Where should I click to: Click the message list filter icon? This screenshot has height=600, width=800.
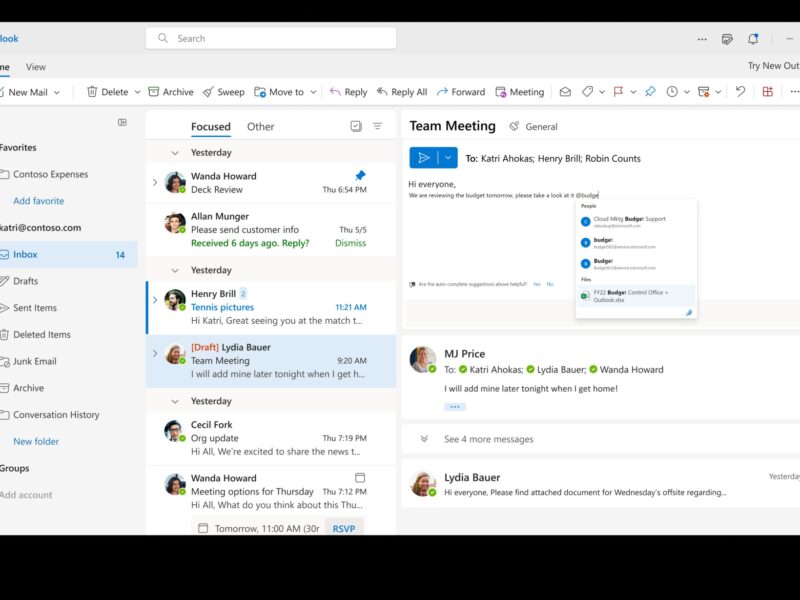379,126
